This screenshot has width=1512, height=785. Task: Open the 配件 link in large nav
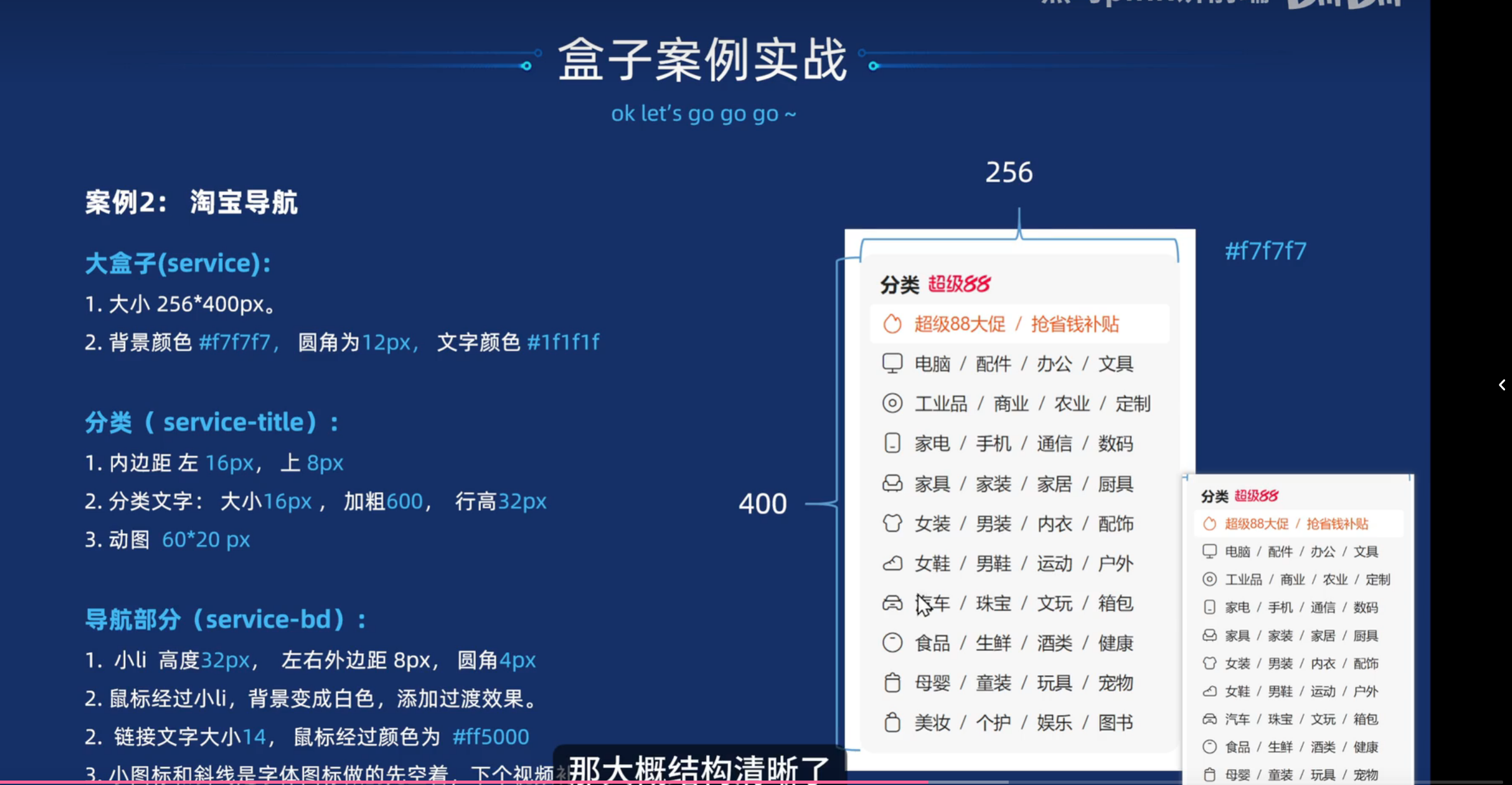993,364
